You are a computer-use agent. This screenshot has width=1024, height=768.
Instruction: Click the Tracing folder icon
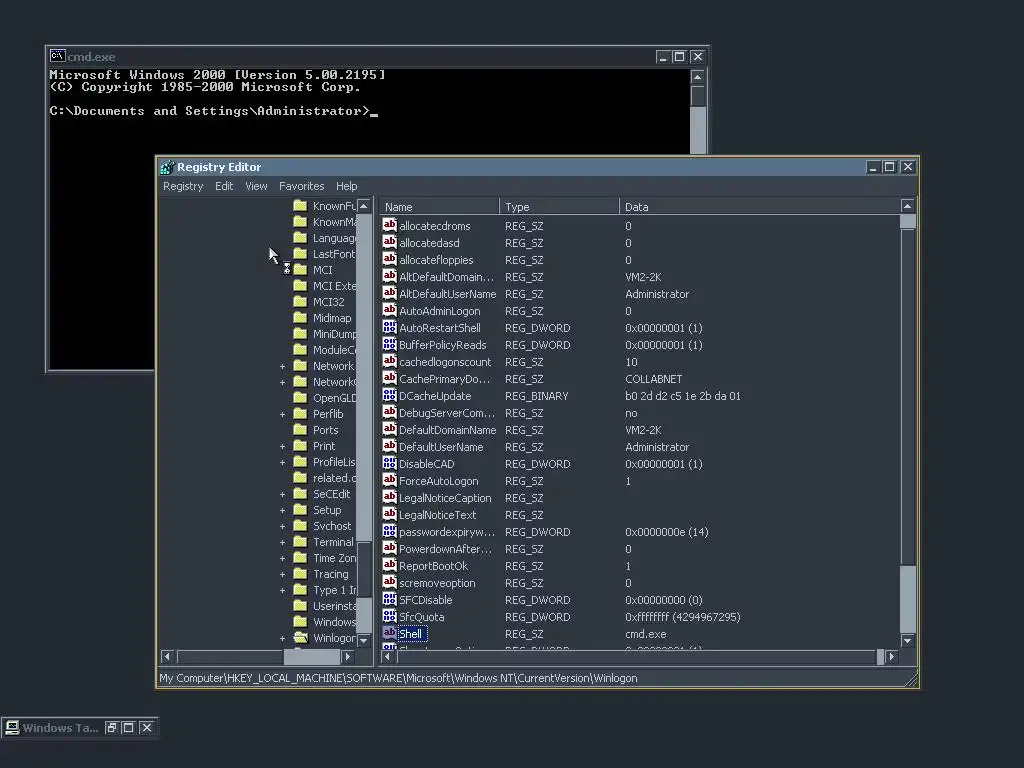pos(300,574)
